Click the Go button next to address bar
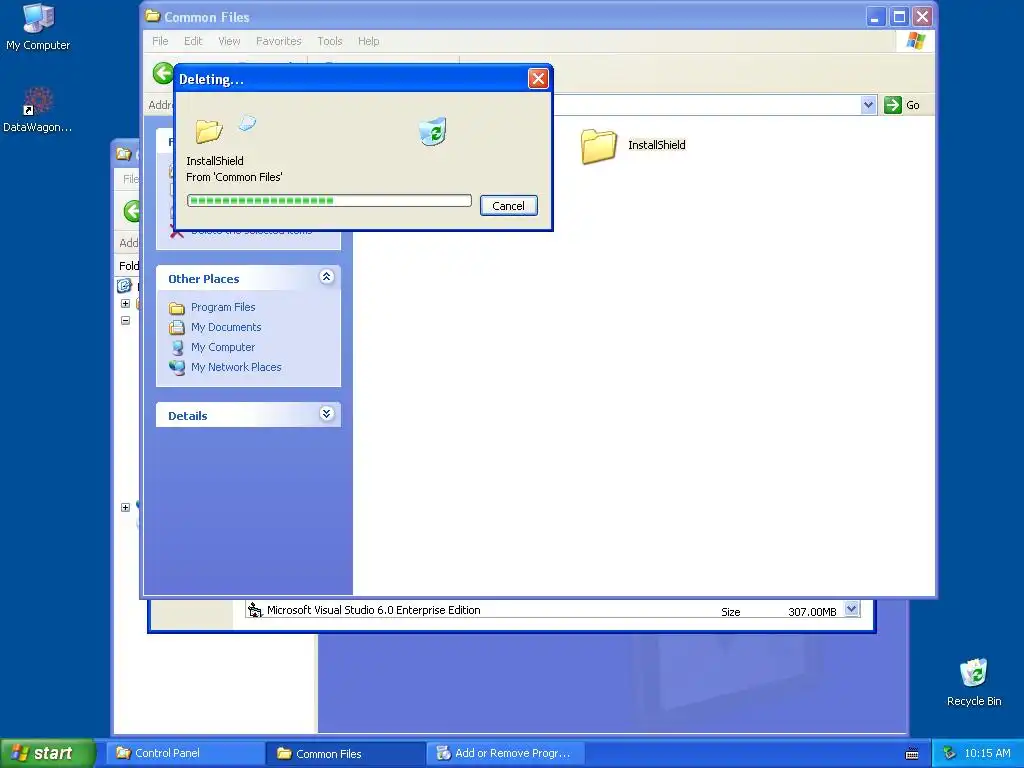This screenshot has width=1024, height=768. click(902, 105)
